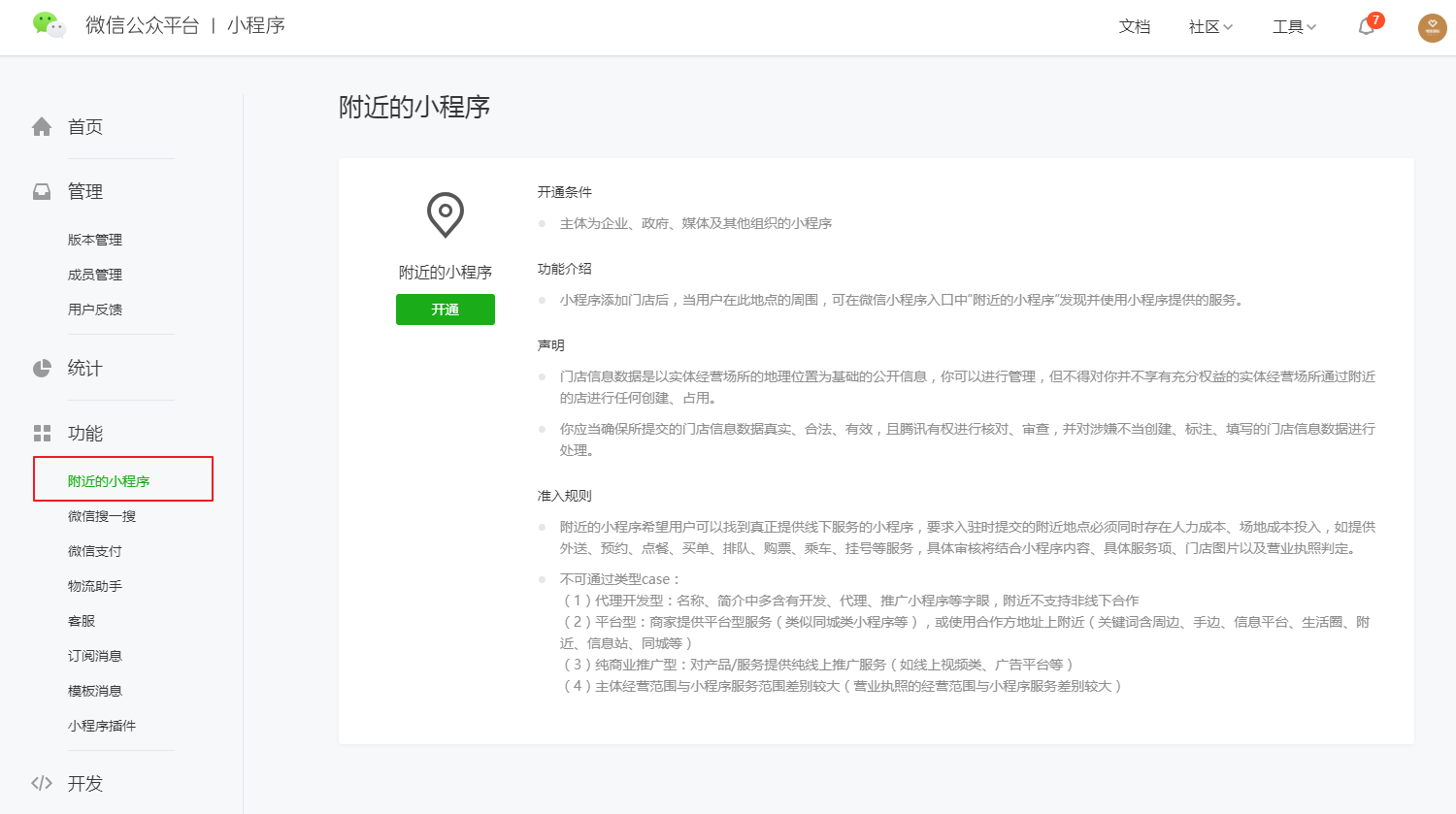The height and width of the screenshot is (814, 1456).
Task: Open 模板消息 in the sidebar
Action: 95,691
